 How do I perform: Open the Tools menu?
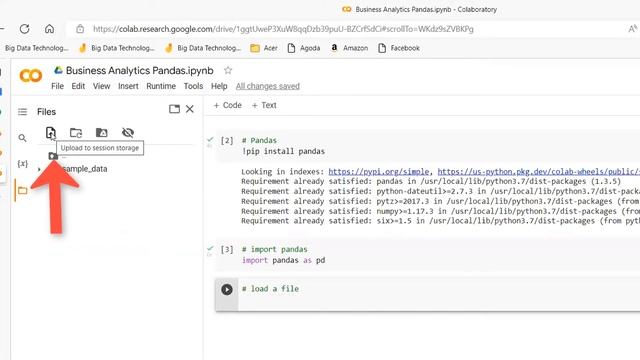click(193, 86)
